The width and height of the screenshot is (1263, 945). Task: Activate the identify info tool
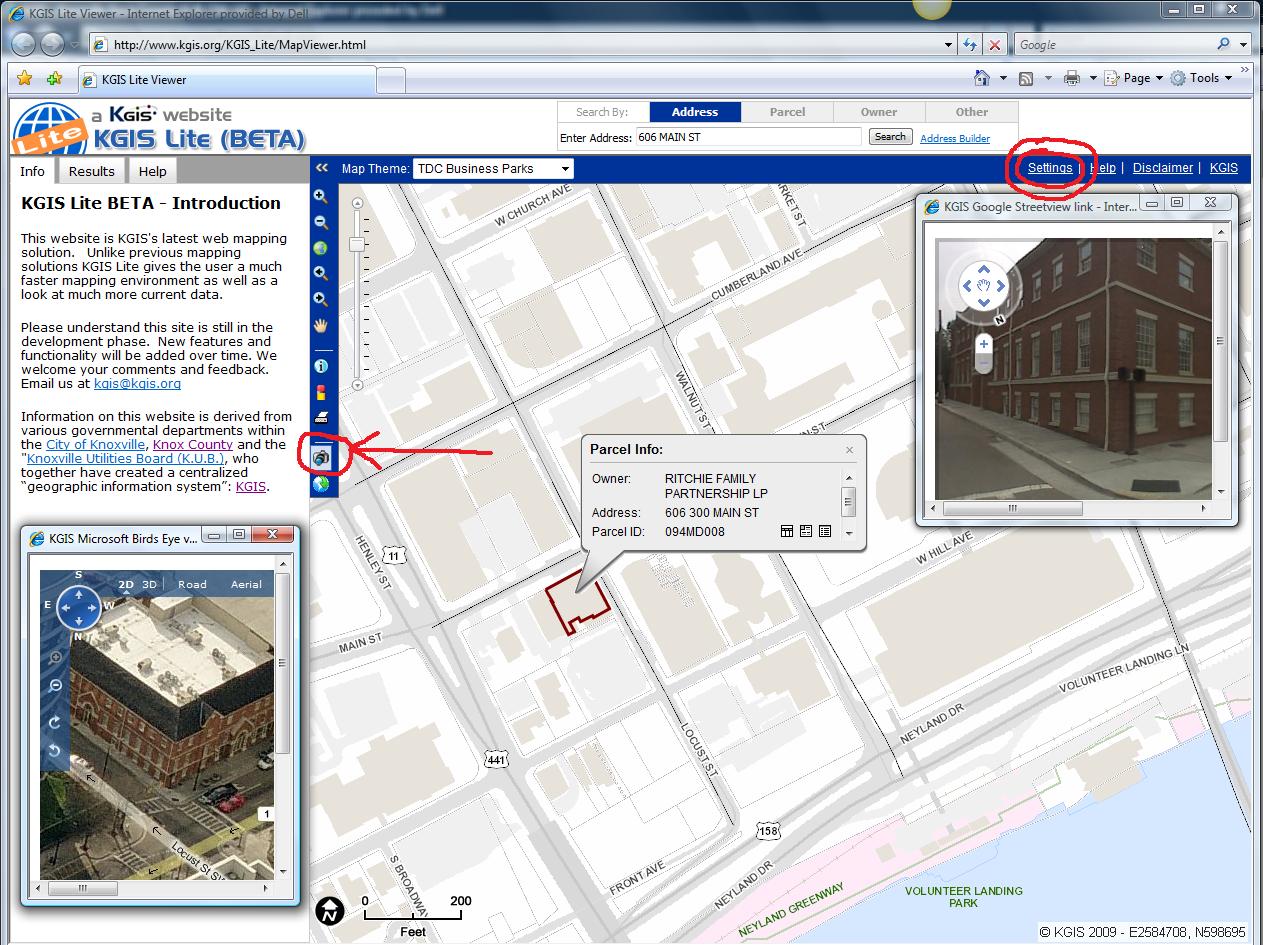point(321,367)
